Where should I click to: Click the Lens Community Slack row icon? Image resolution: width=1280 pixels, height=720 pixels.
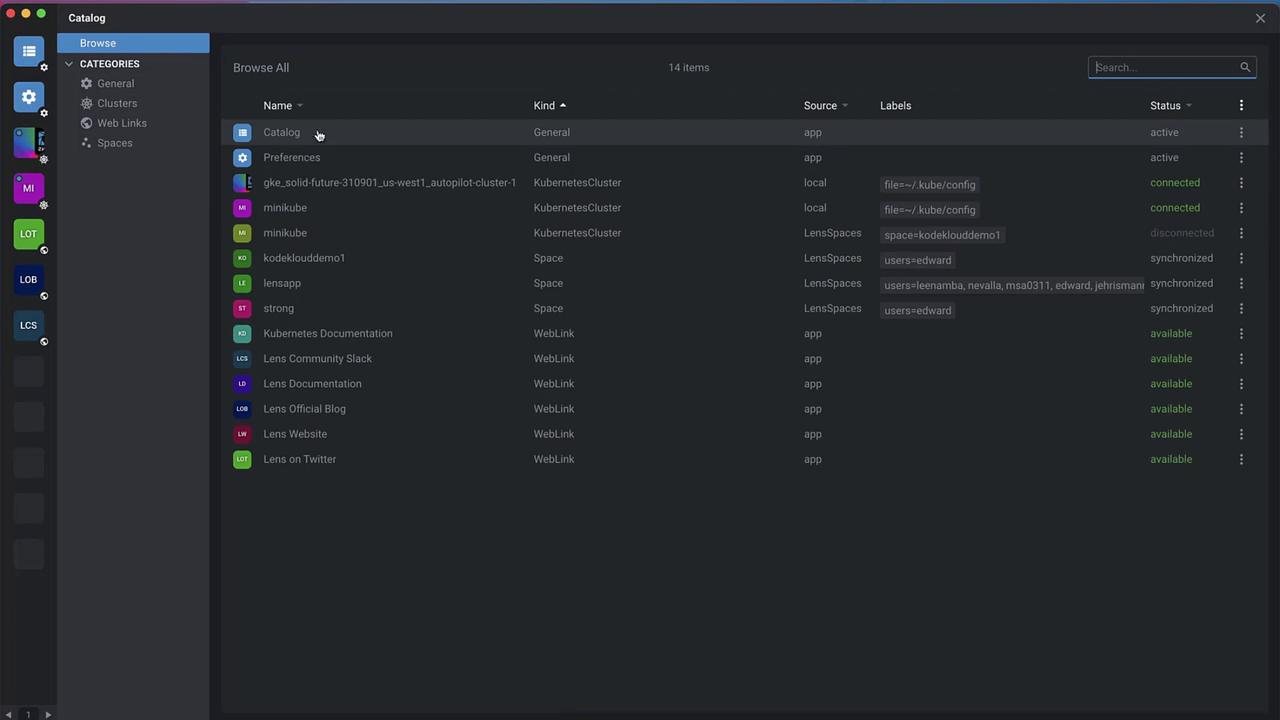click(x=242, y=359)
